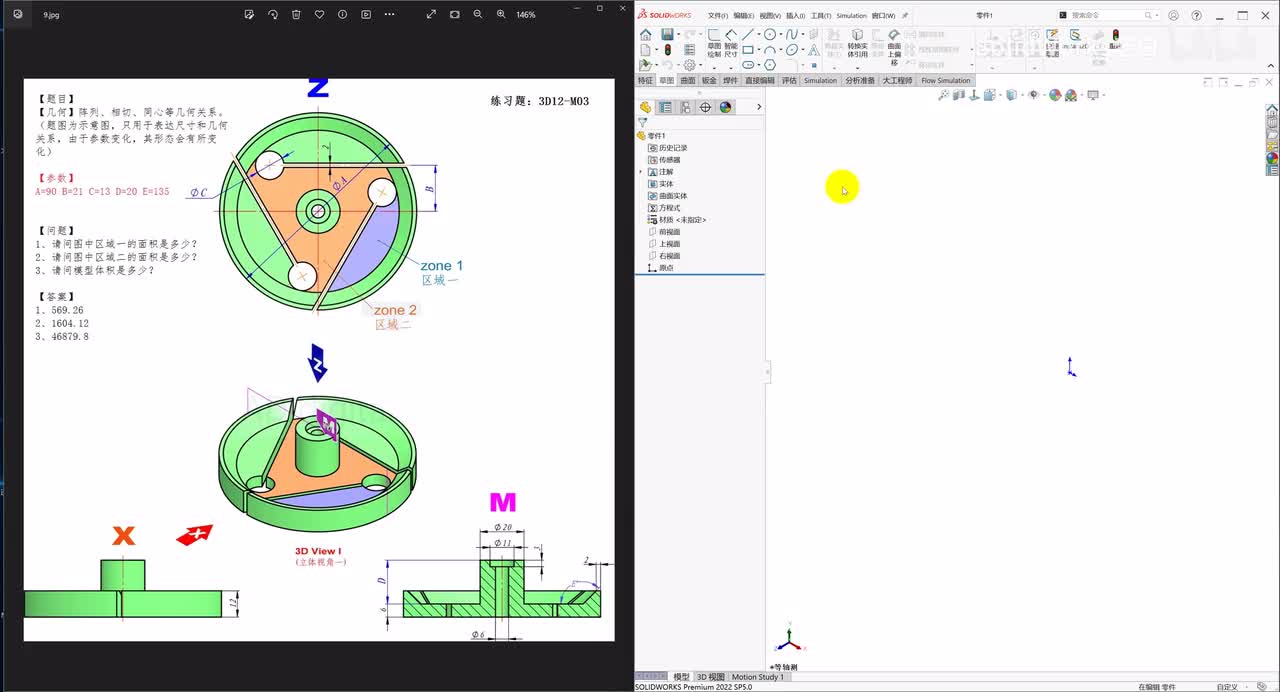Open the SolidWorks user login icon
The width and height of the screenshot is (1280, 692).
[x=1173, y=16]
